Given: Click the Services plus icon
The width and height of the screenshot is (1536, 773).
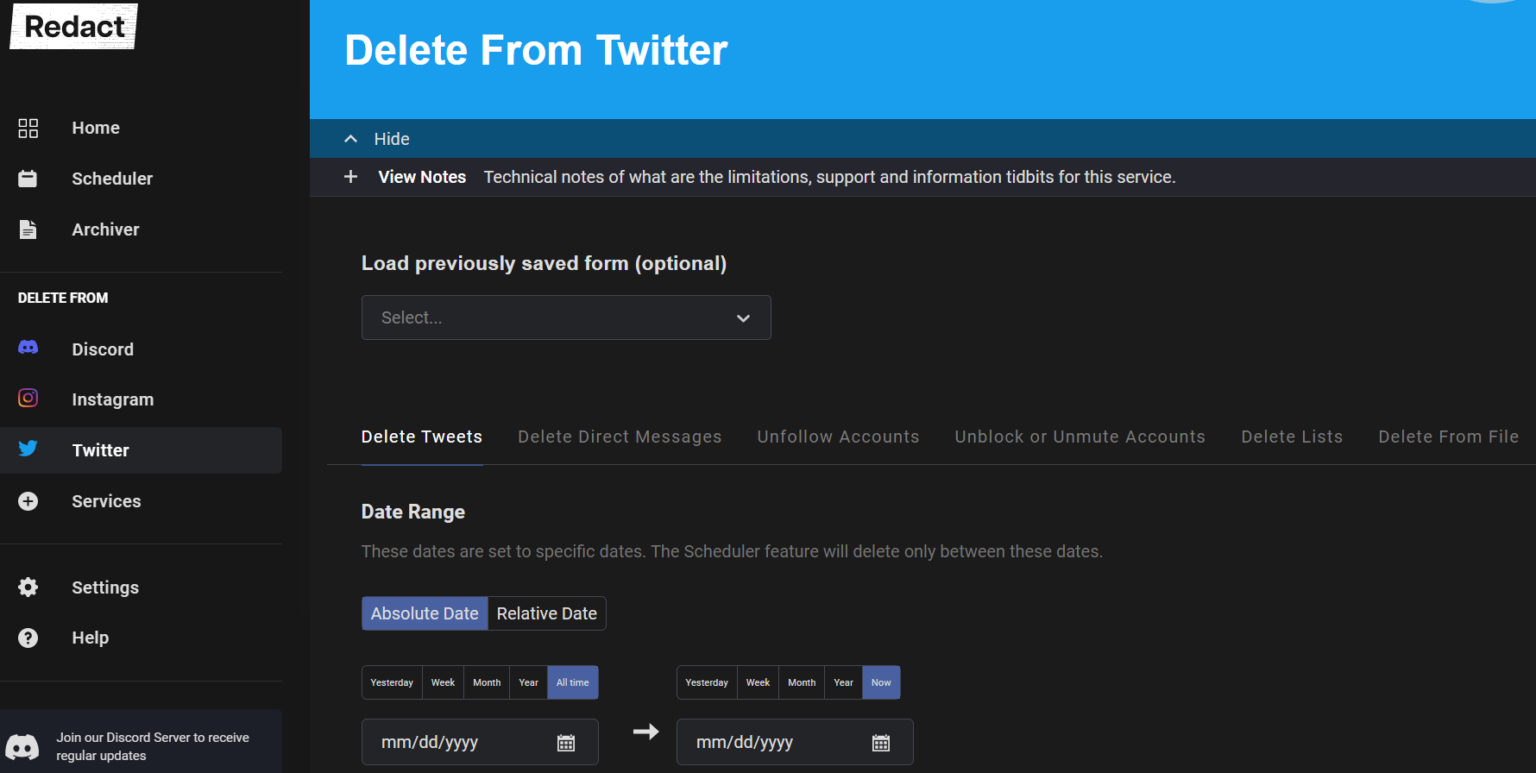Looking at the screenshot, I should tap(28, 501).
